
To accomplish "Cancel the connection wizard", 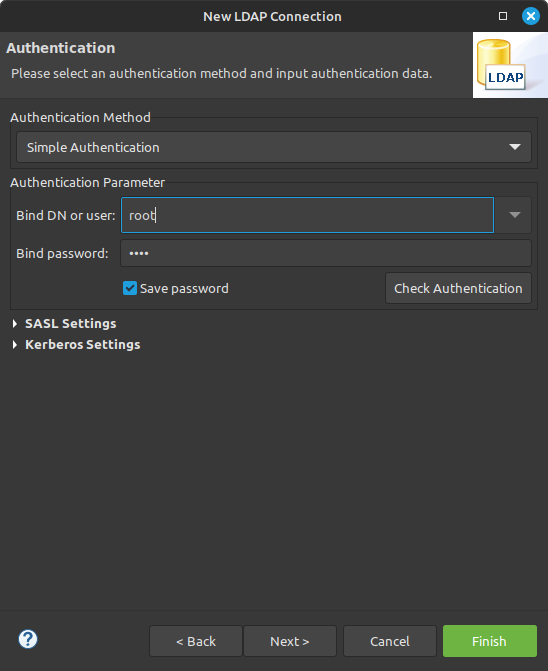I will coord(390,641).
